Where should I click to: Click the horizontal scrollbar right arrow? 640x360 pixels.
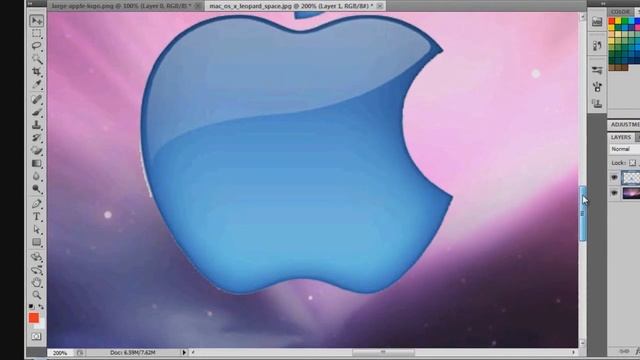tap(573, 352)
